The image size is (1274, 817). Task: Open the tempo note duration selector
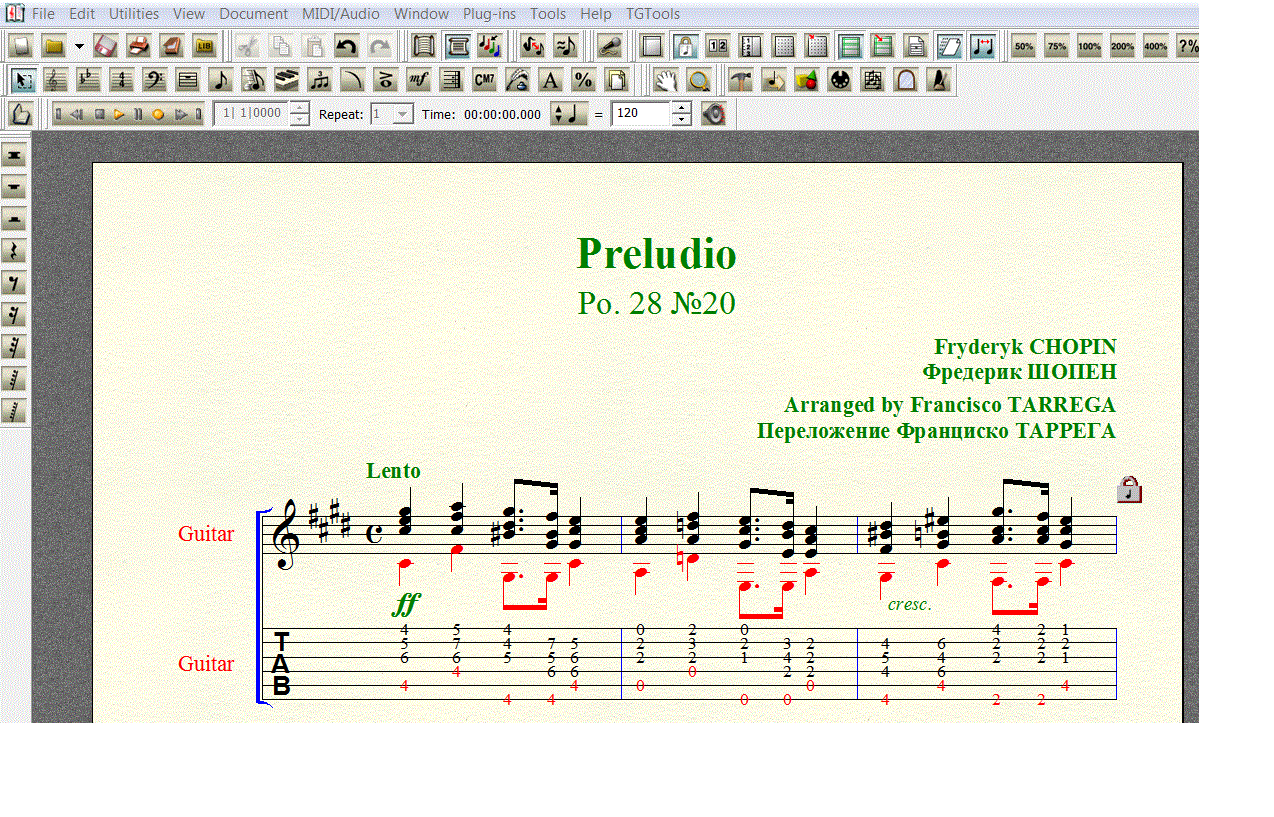pyautogui.click(x=569, y=114)
